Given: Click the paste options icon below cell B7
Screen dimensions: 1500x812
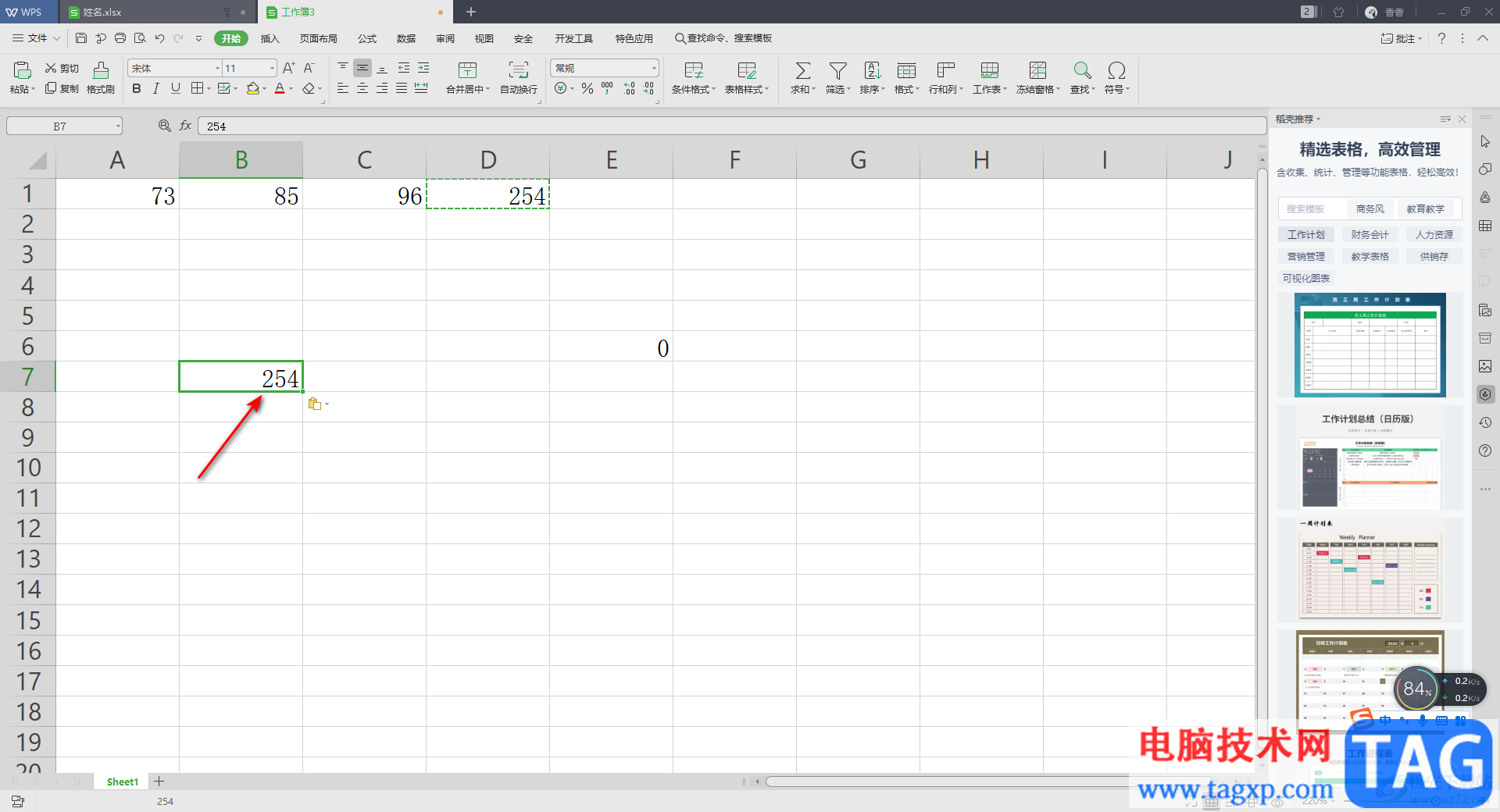Looking at the screenshot, I should tap(316, 404).
